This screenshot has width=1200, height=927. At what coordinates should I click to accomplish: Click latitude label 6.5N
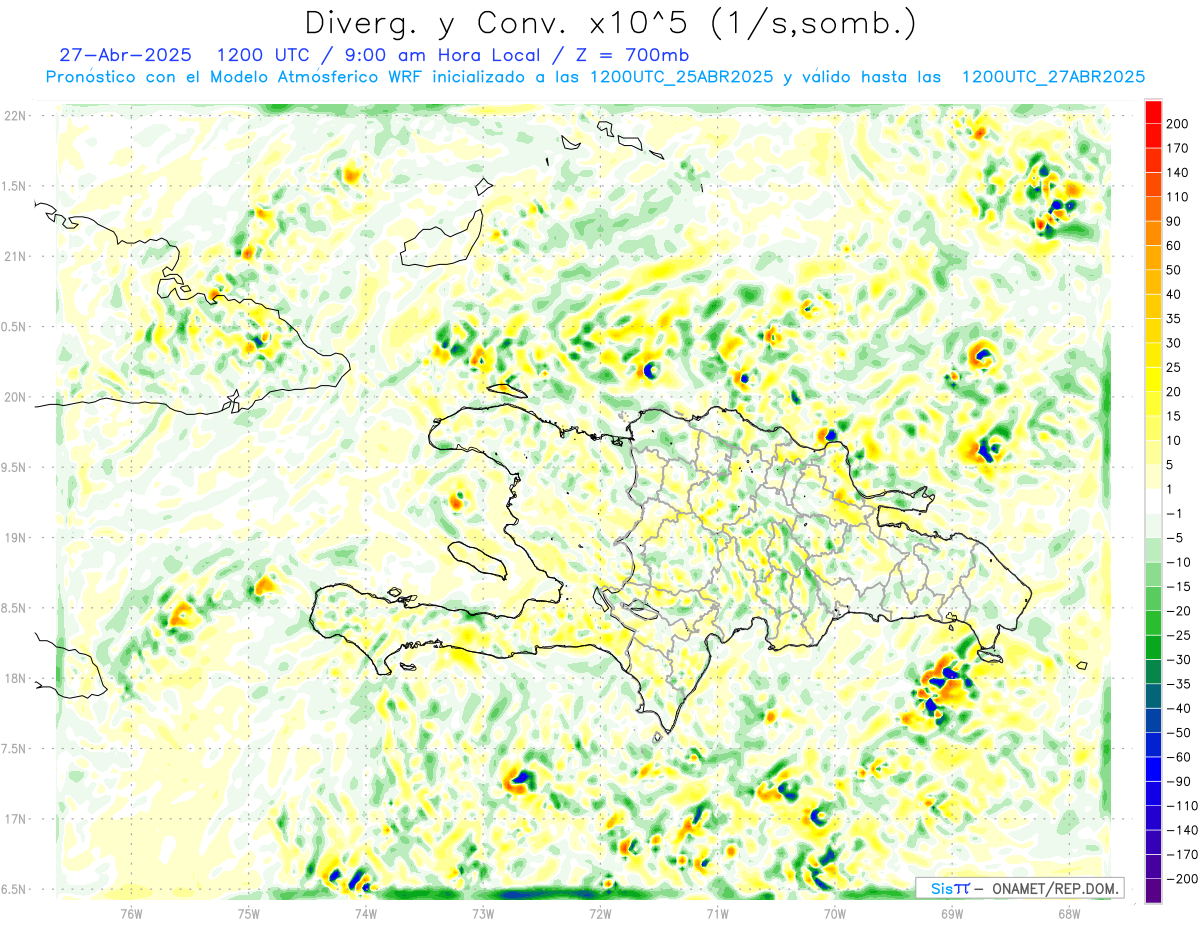tap(15, 889)
